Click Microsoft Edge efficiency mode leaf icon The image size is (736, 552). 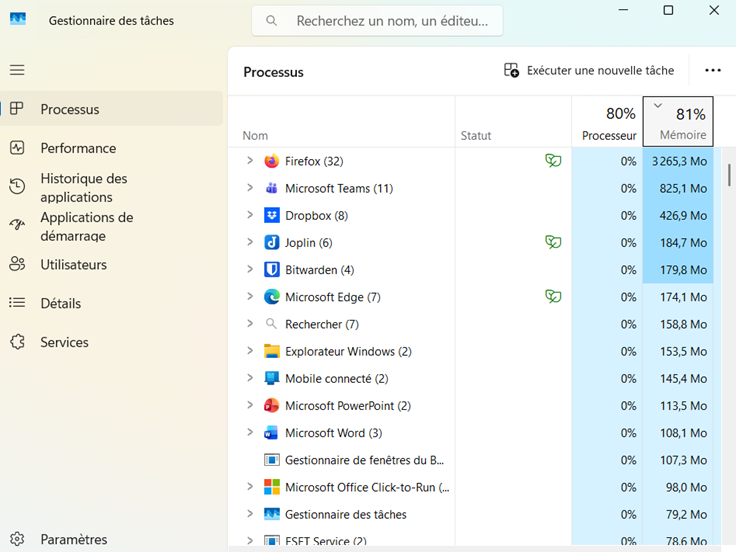tap(553, 297)
